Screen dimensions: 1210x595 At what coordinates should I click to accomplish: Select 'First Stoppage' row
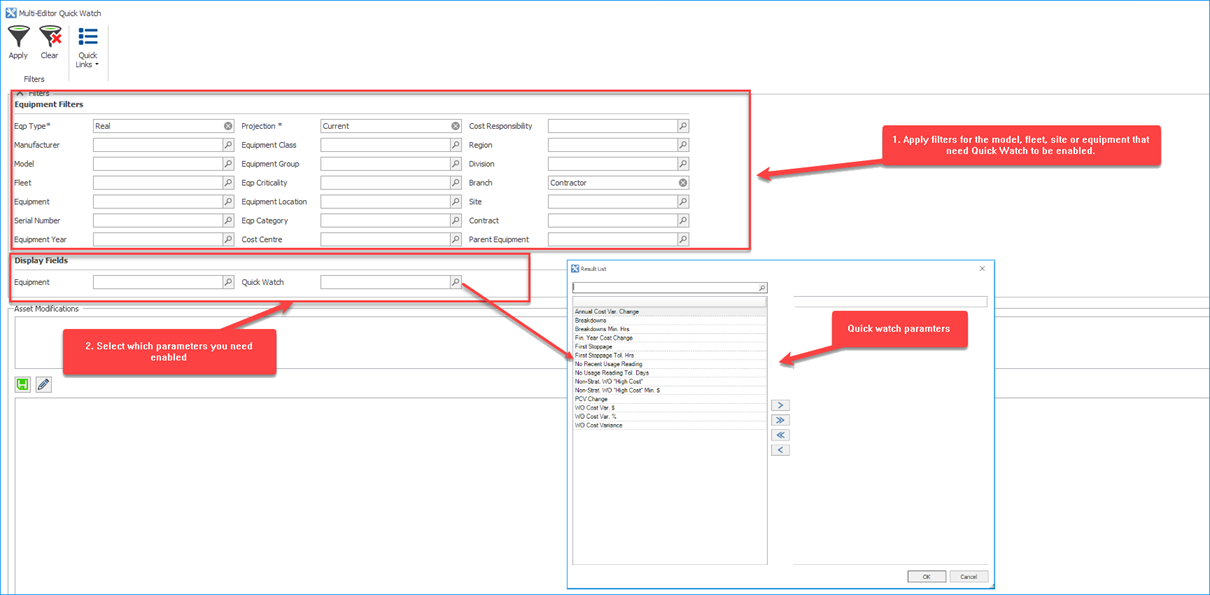[670, 347]
